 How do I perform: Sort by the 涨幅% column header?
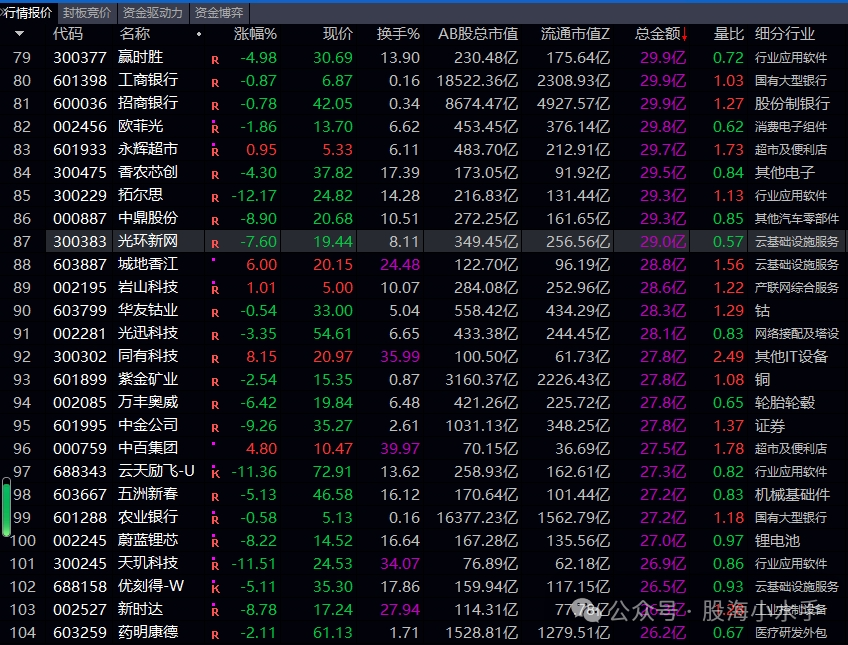(255, 34)
